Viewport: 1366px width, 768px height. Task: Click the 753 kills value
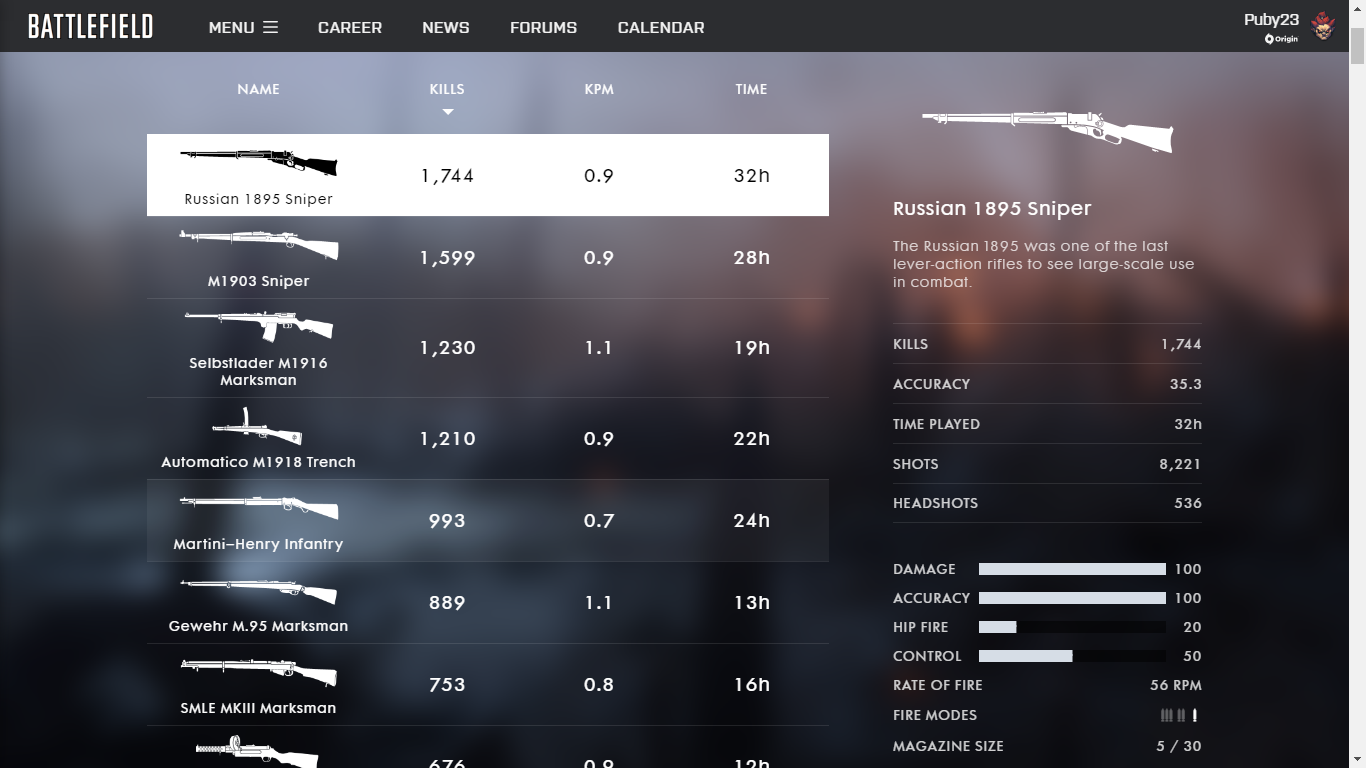point(447,685)
